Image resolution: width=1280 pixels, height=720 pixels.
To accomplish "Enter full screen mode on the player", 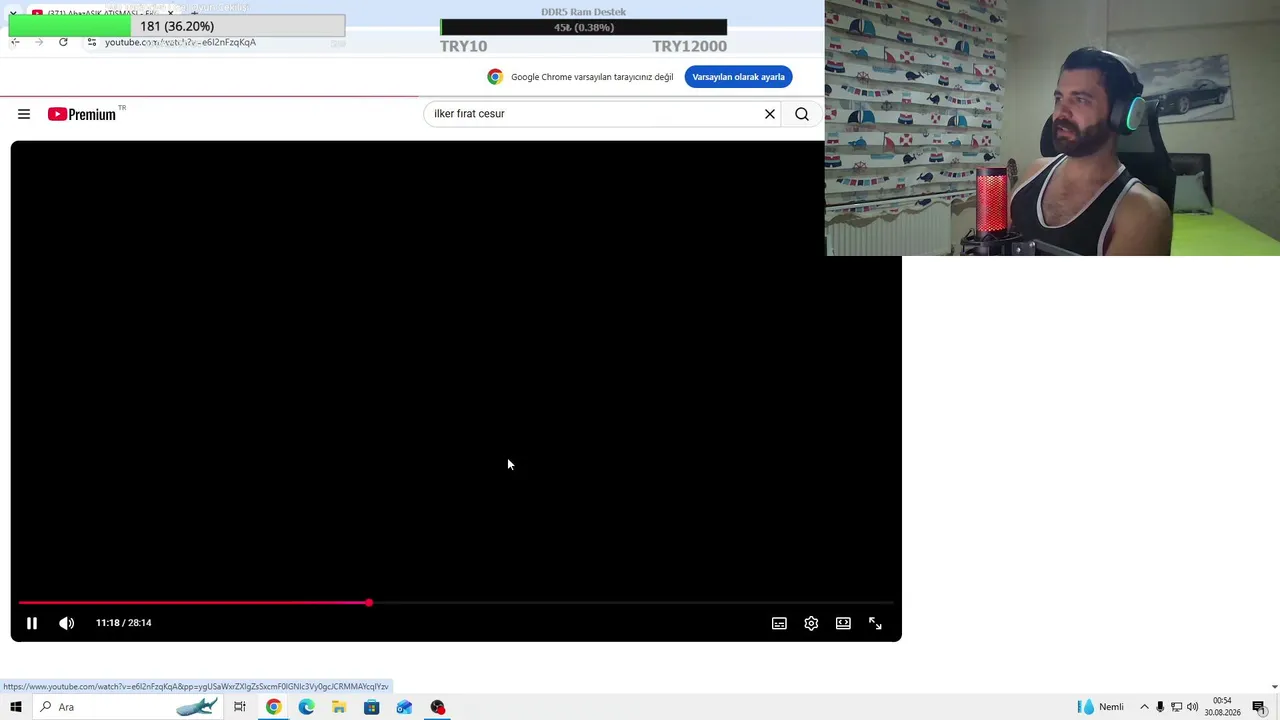I will pos(875,623).
